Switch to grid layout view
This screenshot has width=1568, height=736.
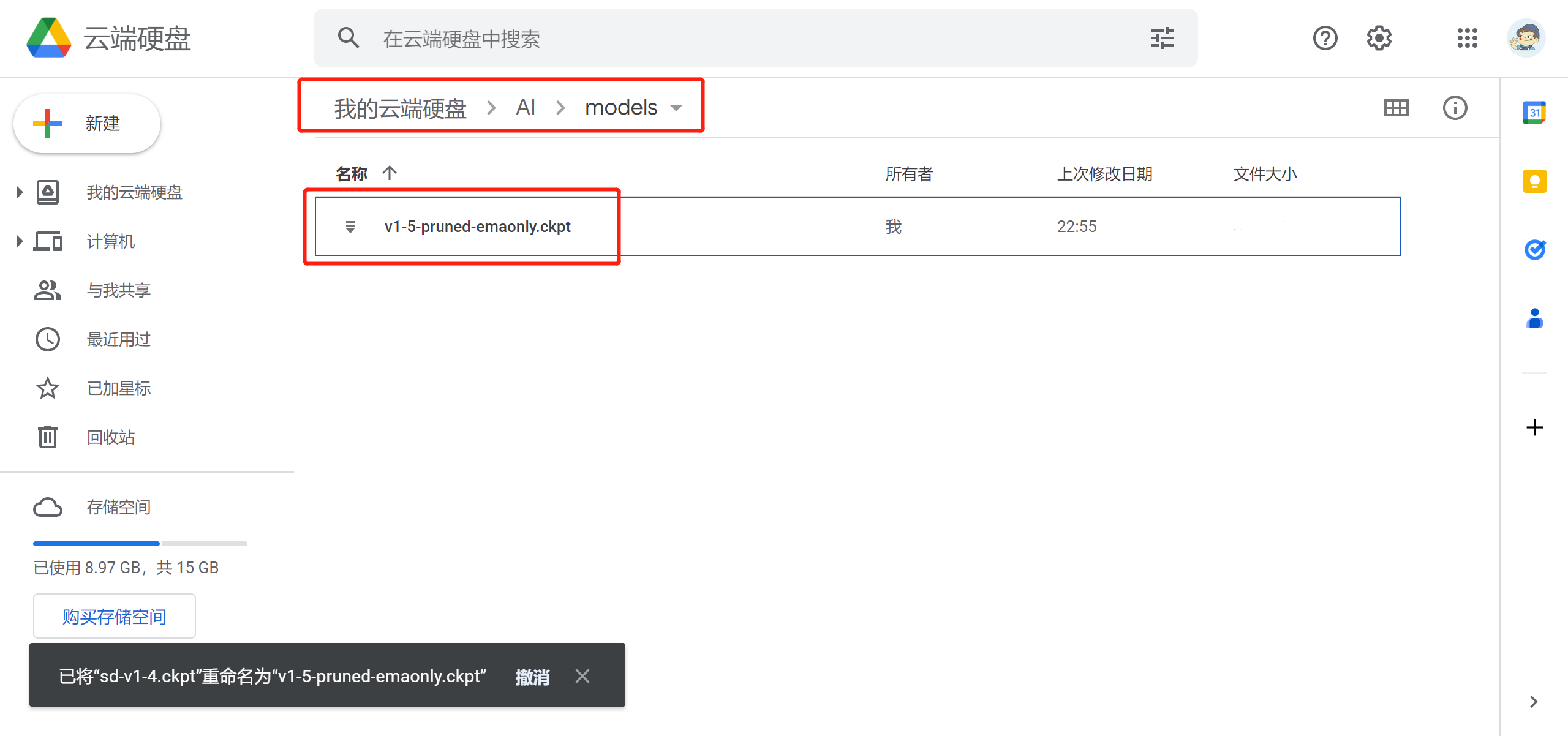(1396, 108)
